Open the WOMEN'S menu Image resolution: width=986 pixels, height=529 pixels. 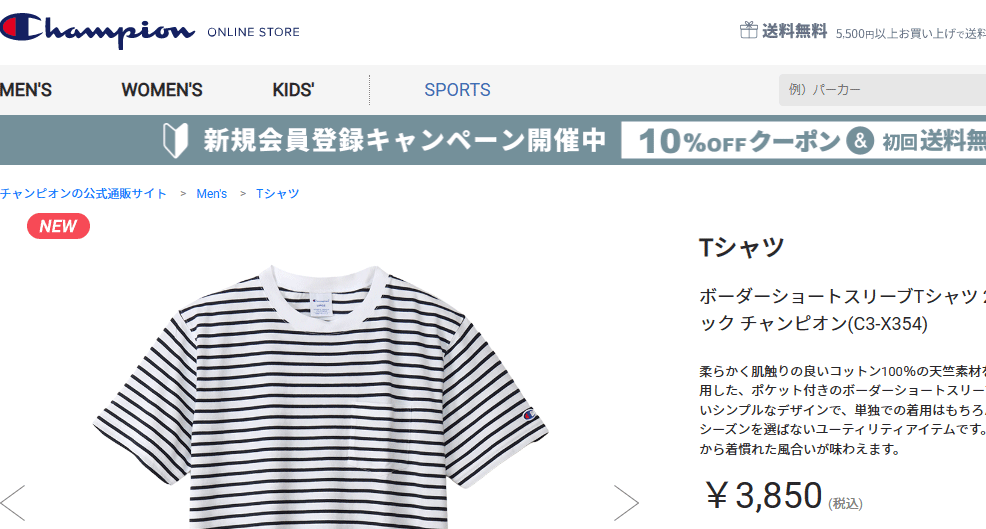point(162,90)
